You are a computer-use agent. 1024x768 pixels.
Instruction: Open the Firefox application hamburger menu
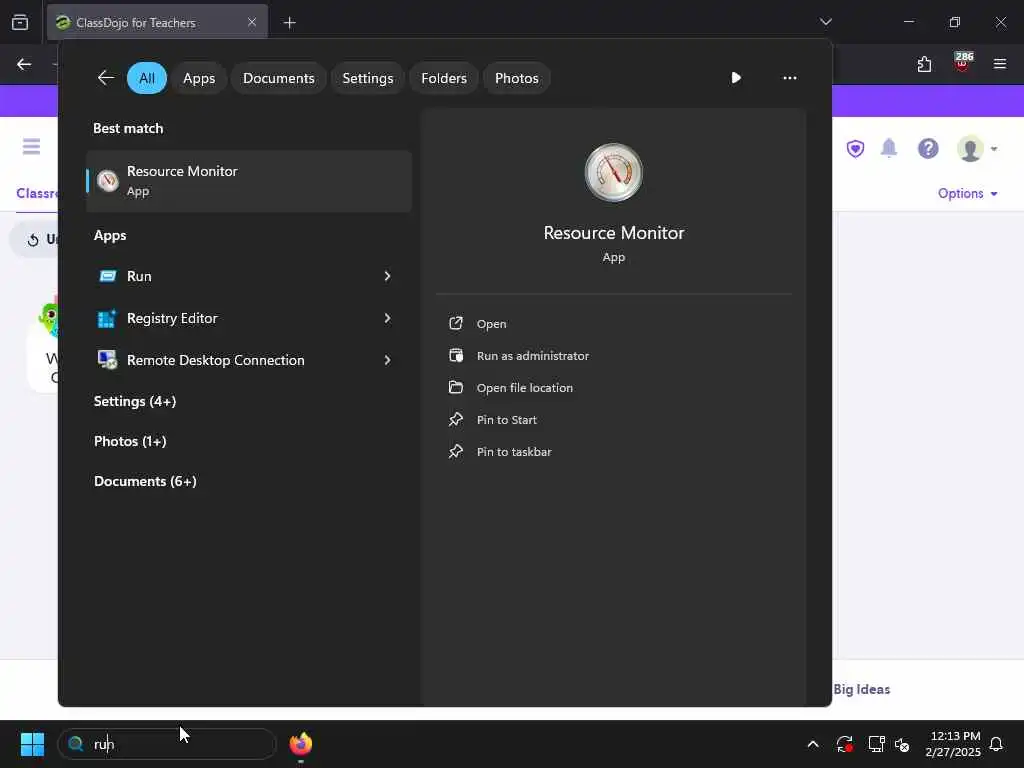(1000, 64)
